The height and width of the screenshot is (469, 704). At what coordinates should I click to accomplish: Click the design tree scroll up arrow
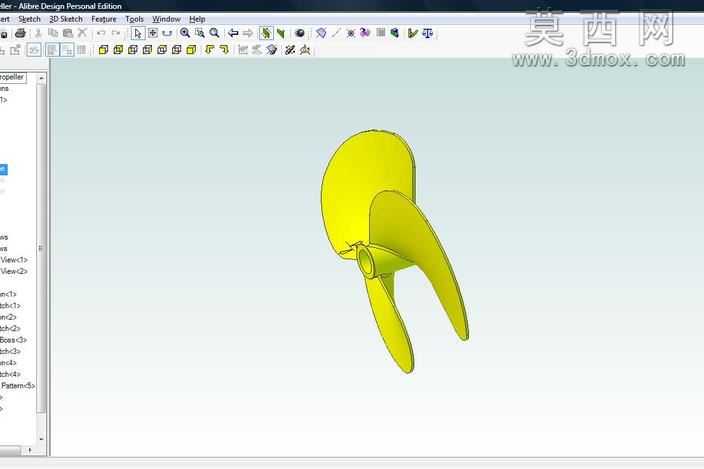[x=41, y=78]
